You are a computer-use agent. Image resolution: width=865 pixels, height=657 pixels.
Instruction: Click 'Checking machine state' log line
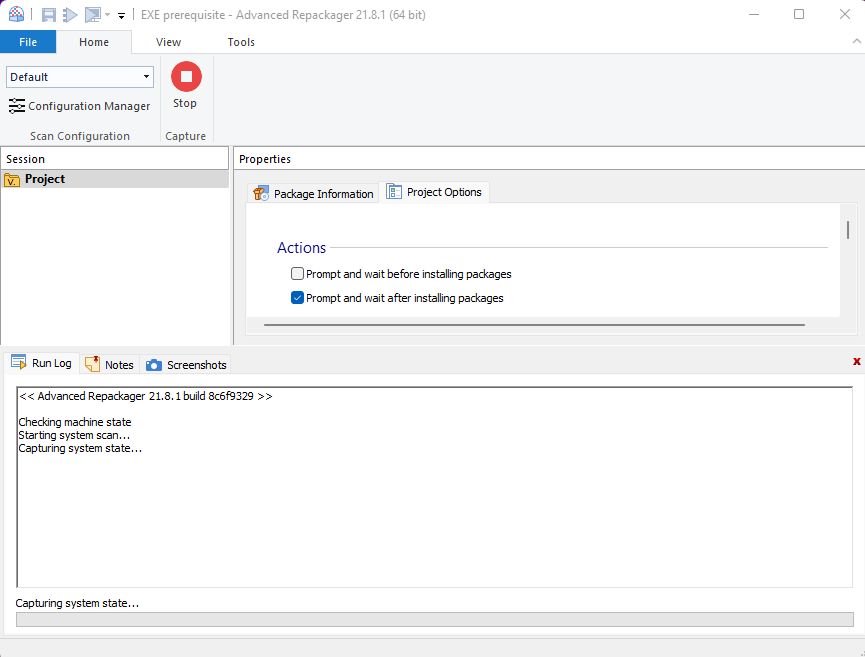tap(75, 422)
